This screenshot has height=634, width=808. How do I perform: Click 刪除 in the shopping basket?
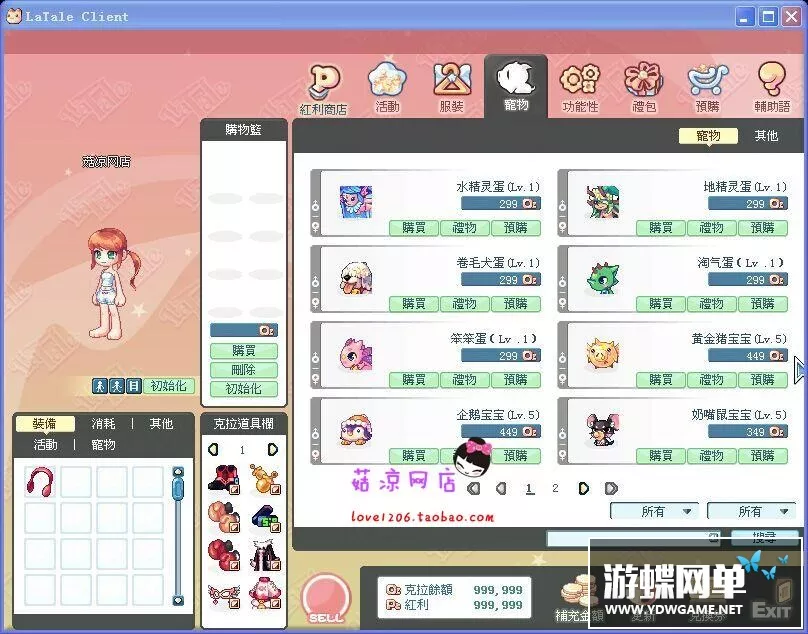pyautogui.click(x=243, y=370)
